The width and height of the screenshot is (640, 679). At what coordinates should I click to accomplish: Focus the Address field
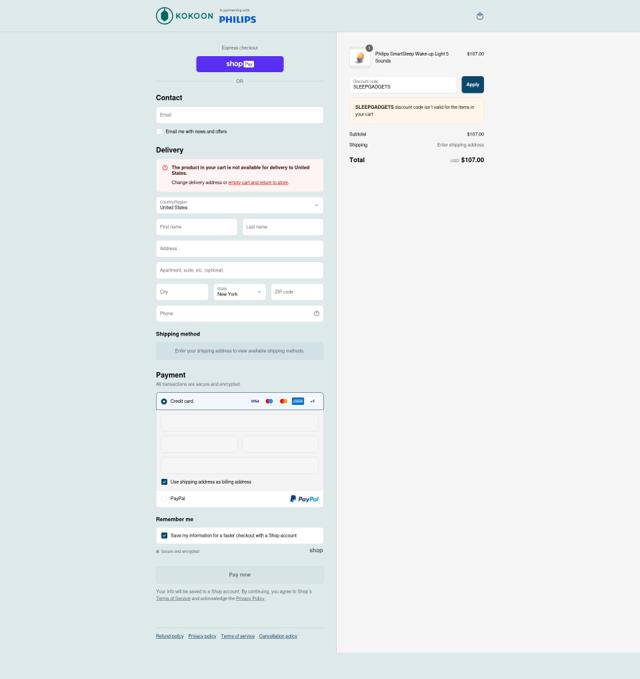(239, 249)
